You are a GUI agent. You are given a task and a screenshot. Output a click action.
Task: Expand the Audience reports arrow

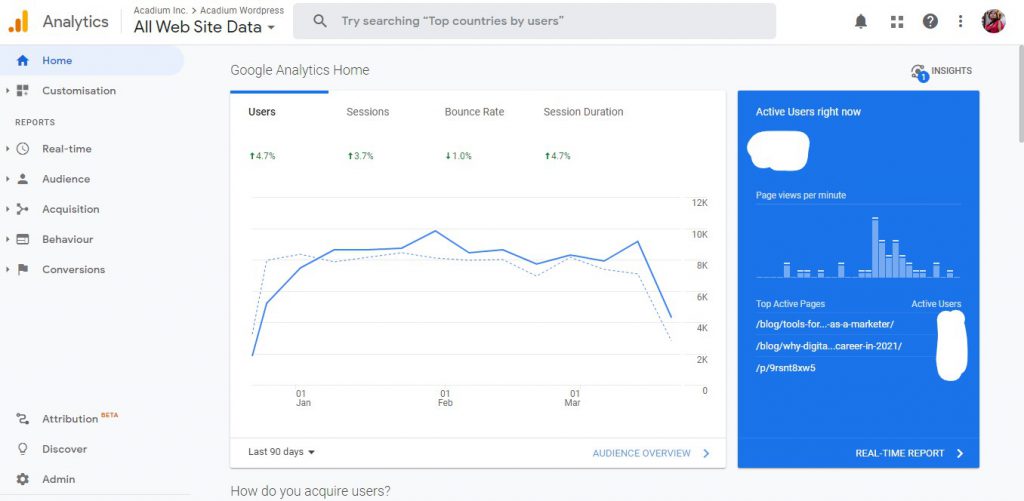tap(7, 179)
